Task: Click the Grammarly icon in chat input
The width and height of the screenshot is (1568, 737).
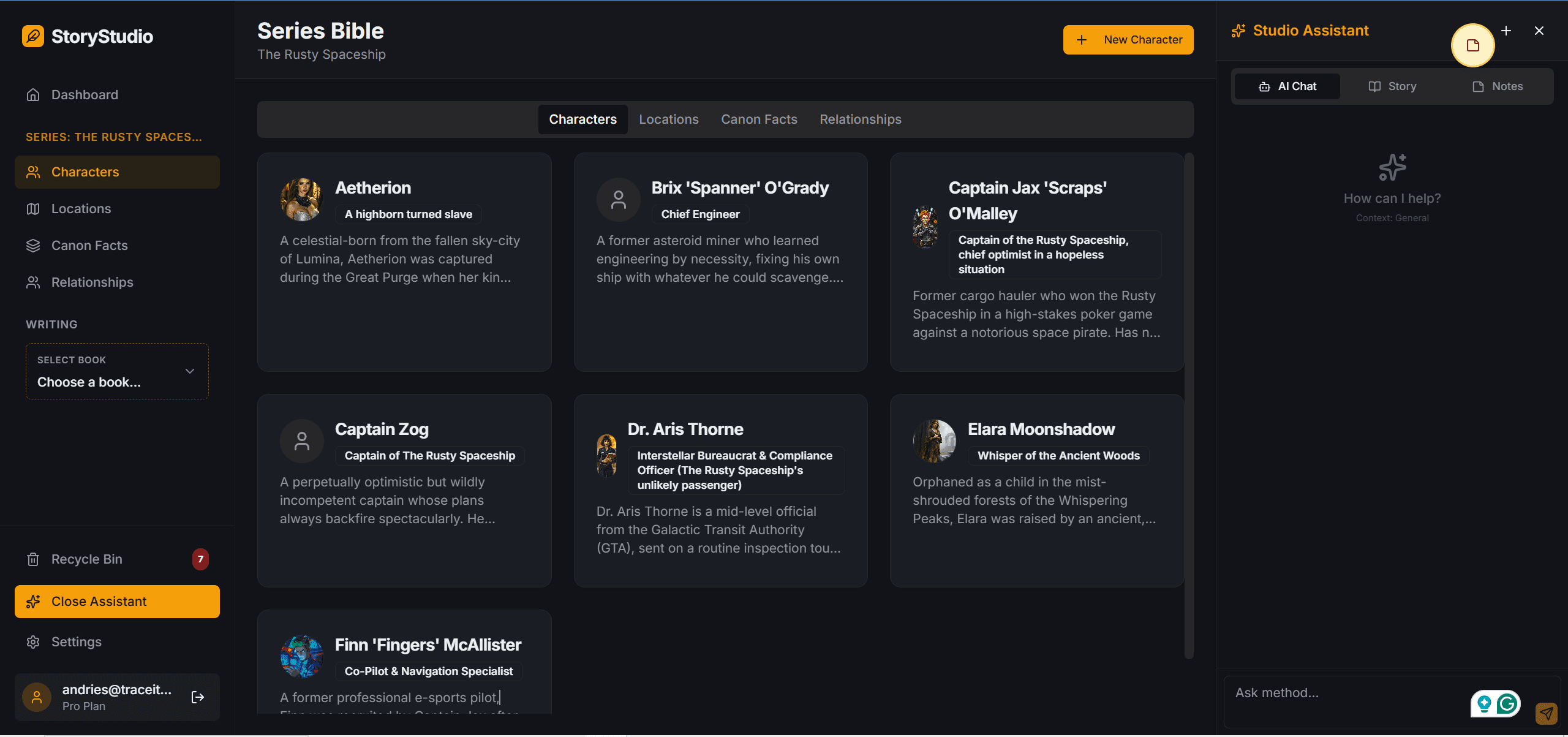Action: click(x=1507, y=704)
